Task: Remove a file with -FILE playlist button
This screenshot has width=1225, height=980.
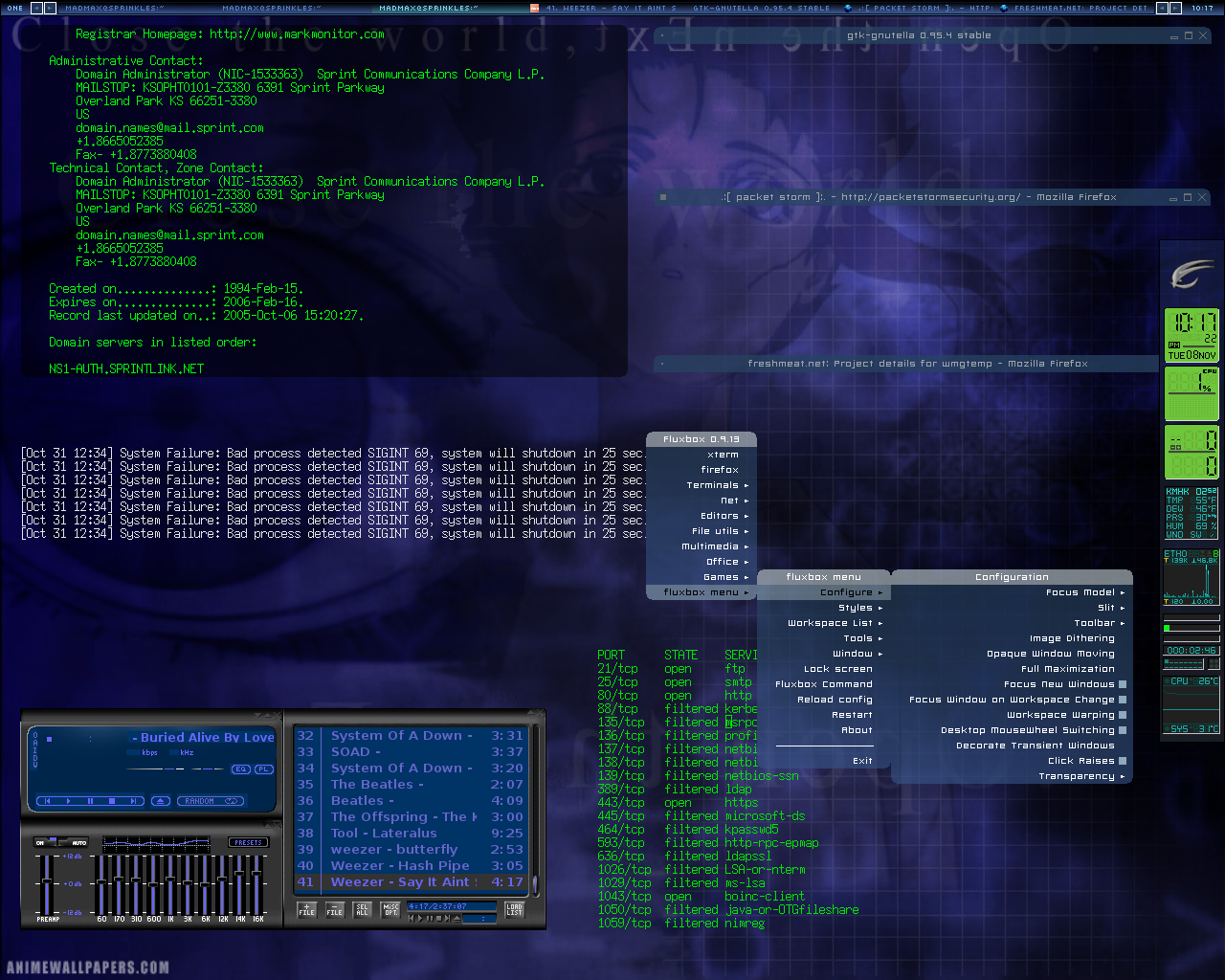Action: pyautogui.click(x=334, y=909)
